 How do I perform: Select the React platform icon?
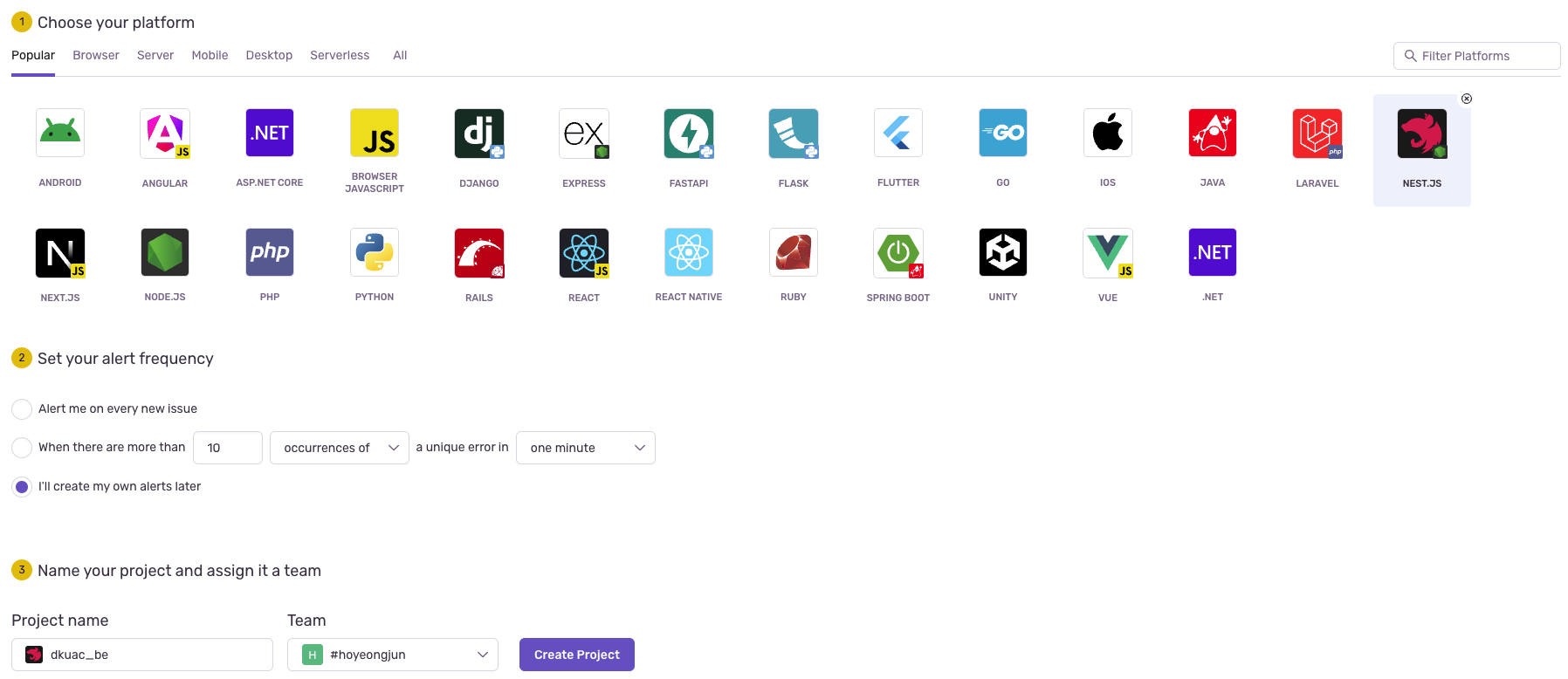point(584,252)
